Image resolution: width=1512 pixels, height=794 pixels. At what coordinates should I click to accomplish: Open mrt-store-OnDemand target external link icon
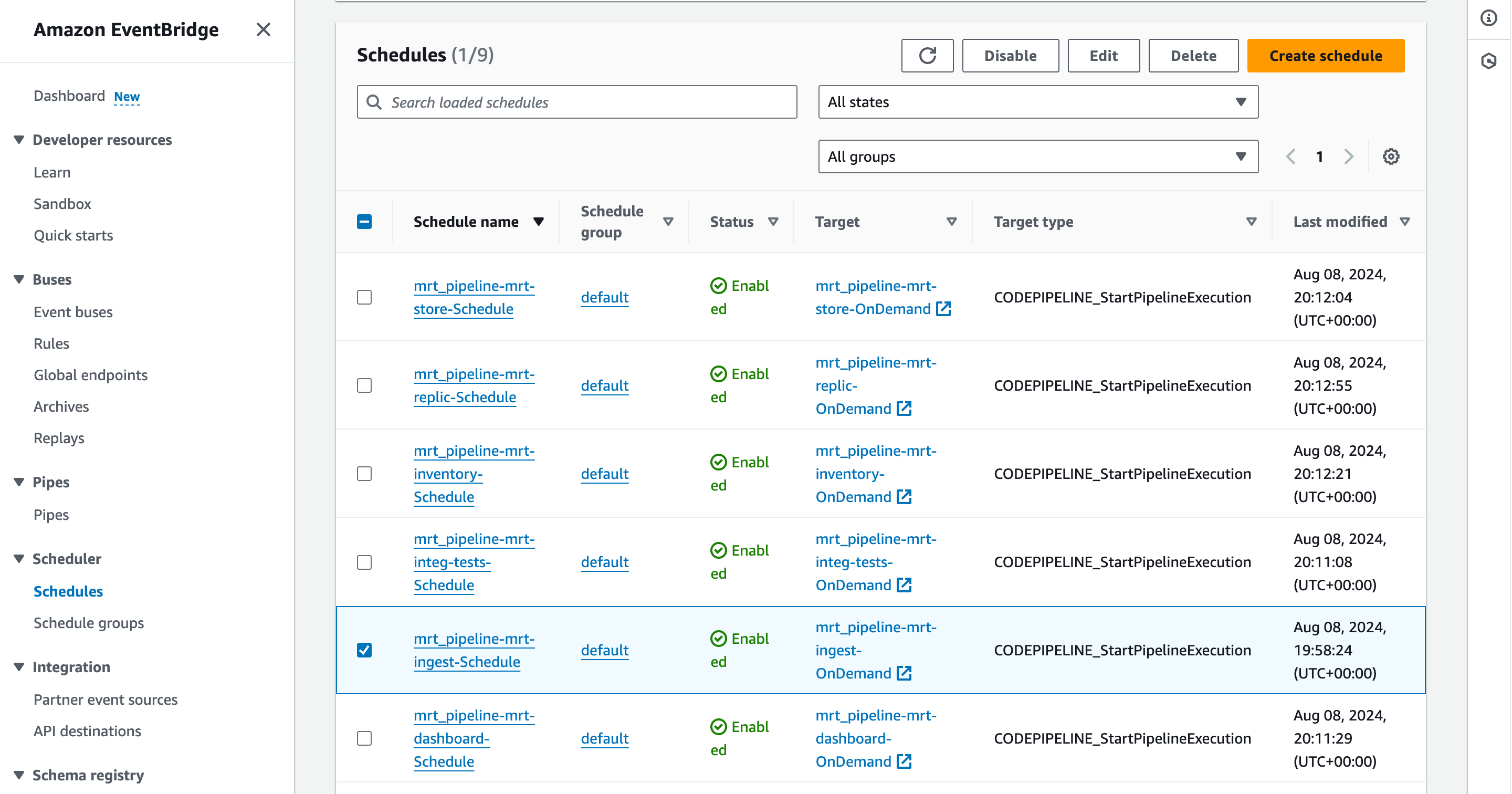[x=943, y=309]
